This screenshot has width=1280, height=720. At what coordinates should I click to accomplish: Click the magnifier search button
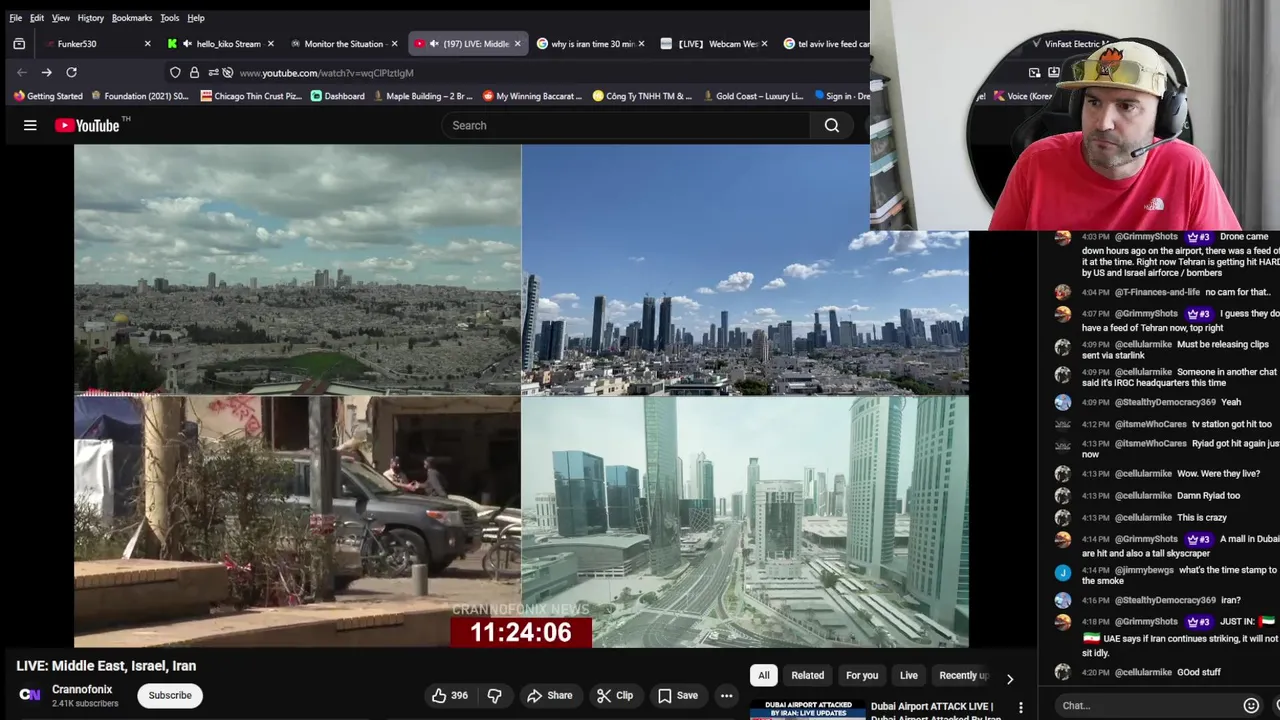tap(832, 125)
